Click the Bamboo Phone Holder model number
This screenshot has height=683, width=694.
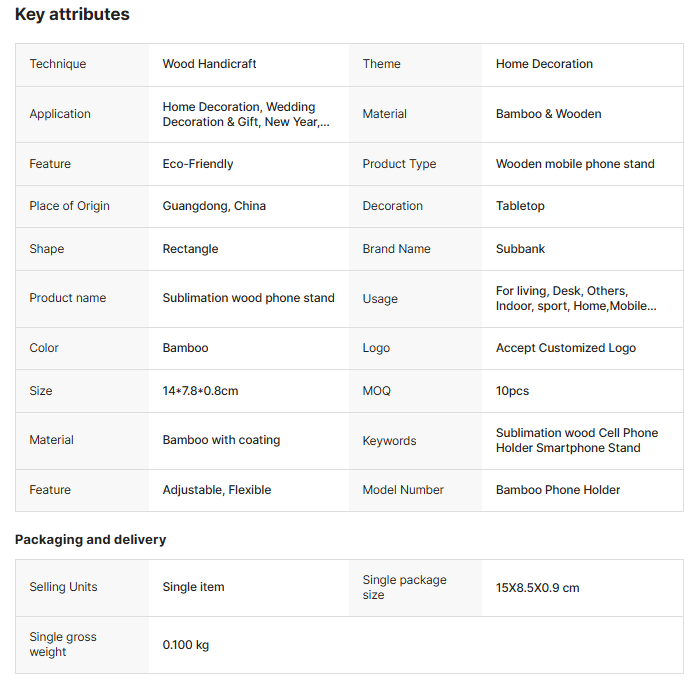click(558, 490)
